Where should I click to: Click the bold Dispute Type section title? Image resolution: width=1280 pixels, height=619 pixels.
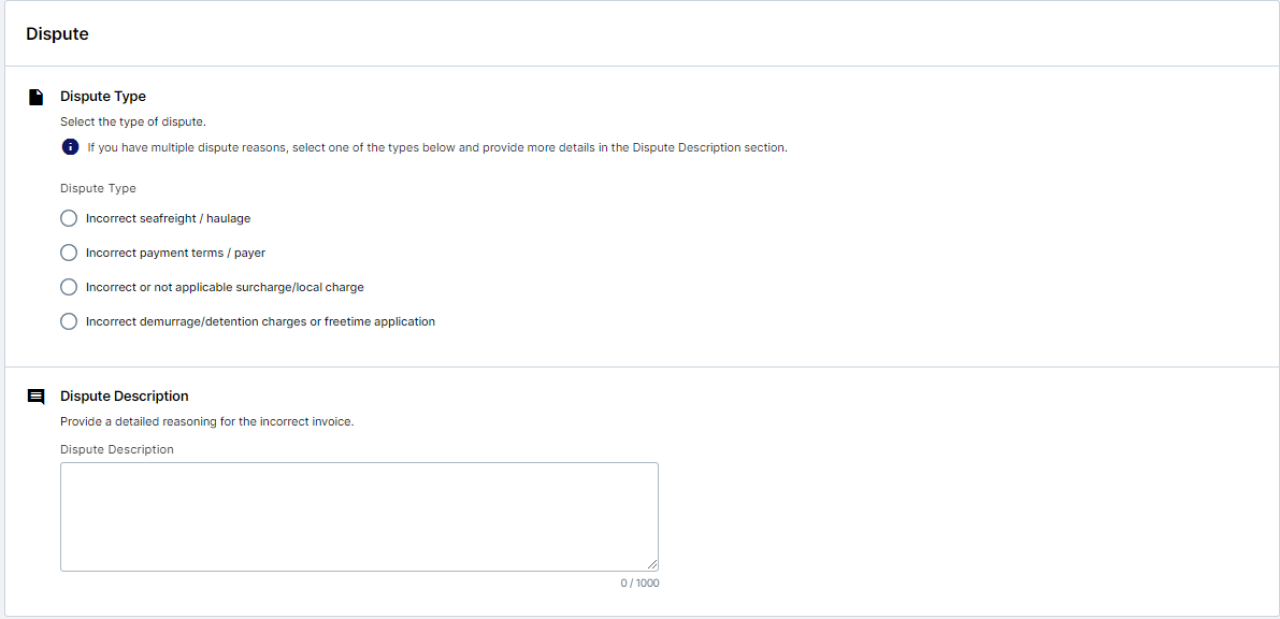click(x=103, y=97)
